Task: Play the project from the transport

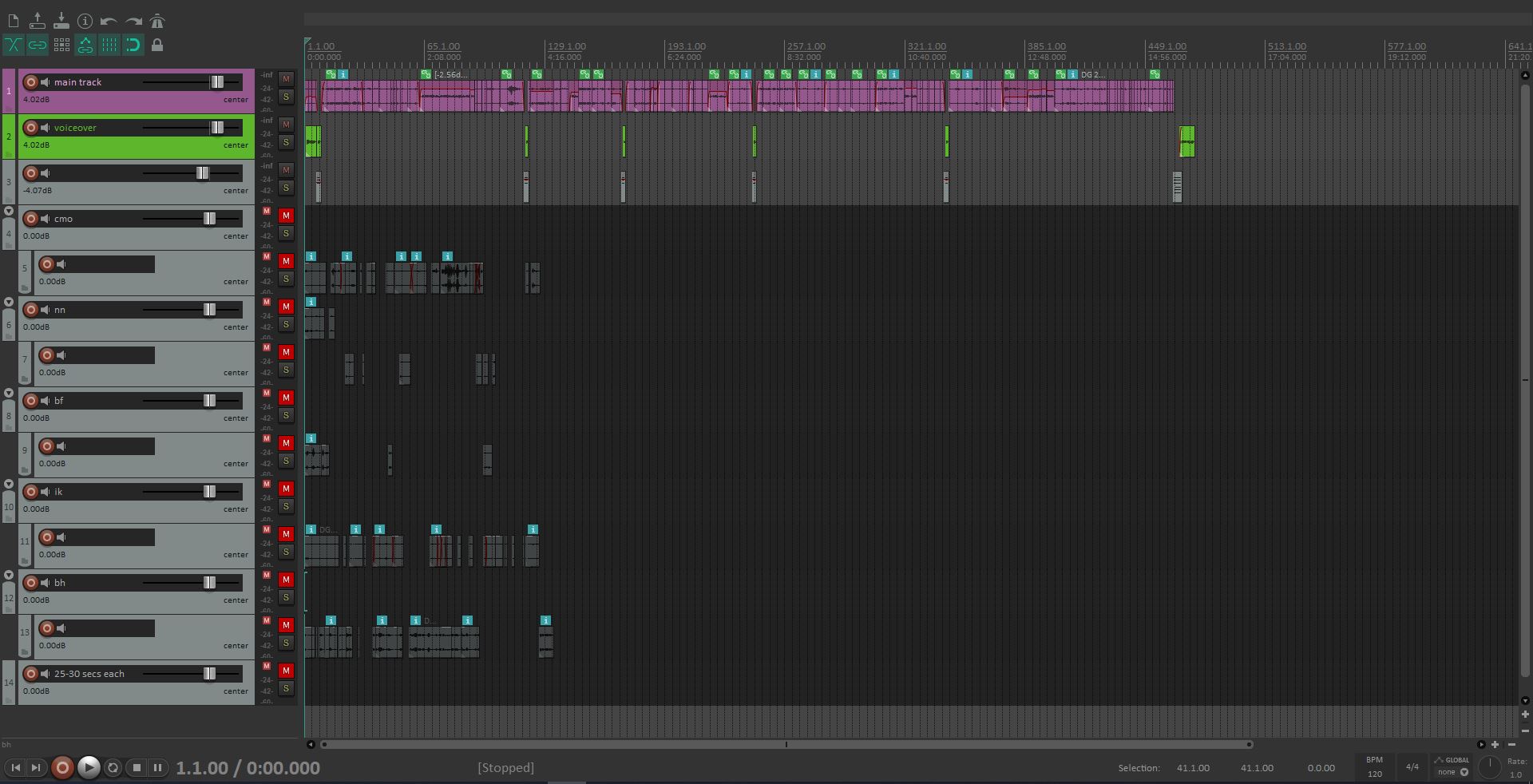Action: 89,768
